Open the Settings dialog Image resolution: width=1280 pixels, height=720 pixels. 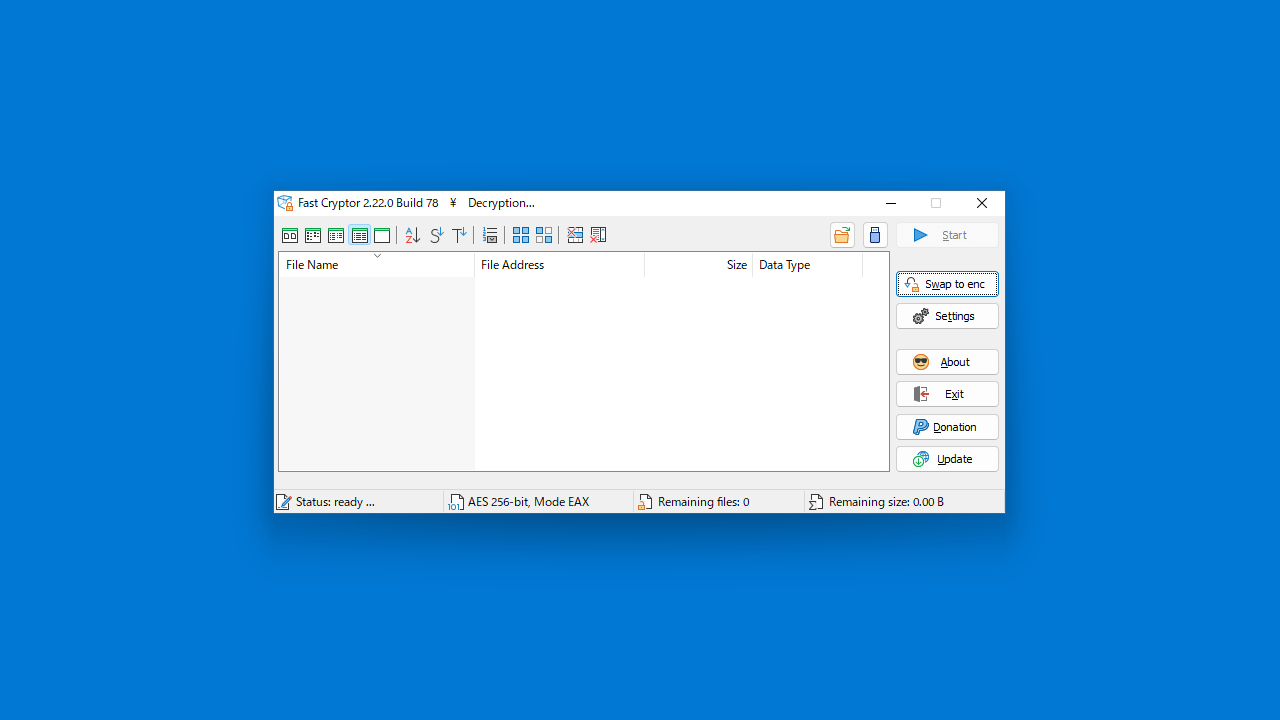947,316
